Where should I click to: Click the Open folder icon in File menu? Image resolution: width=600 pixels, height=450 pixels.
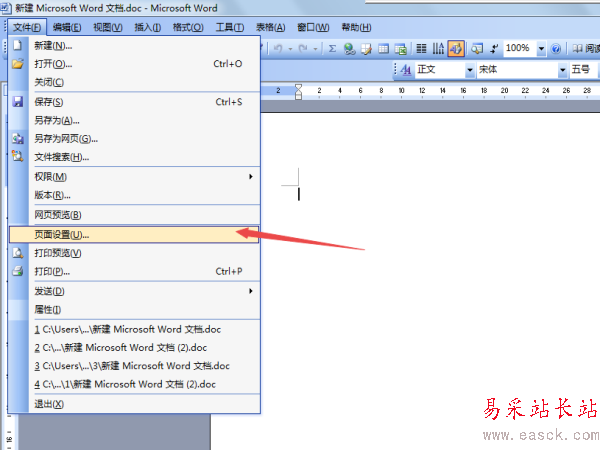(x=18, y=64)
